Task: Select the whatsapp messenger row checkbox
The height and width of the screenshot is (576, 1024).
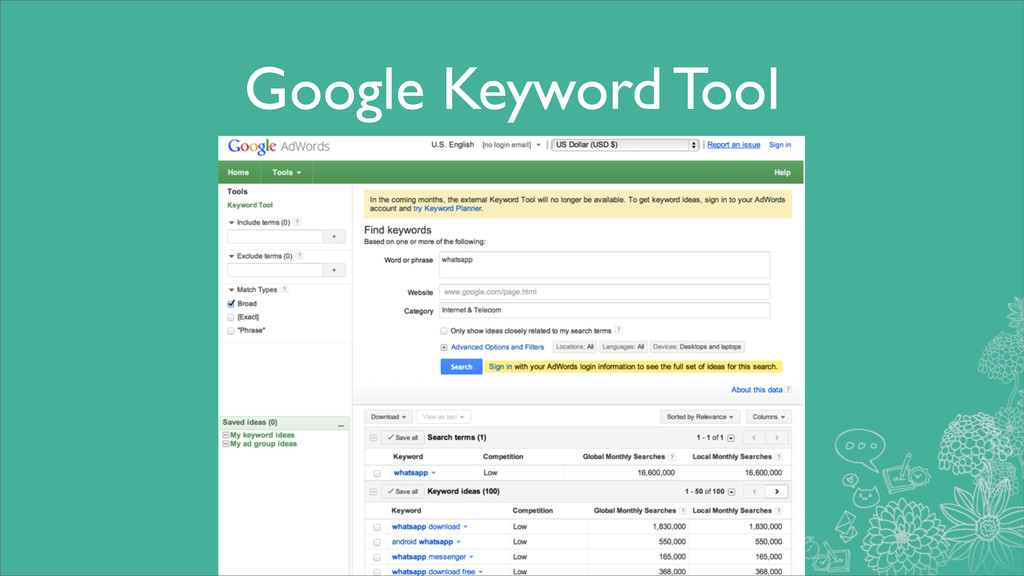Action: 377,557
